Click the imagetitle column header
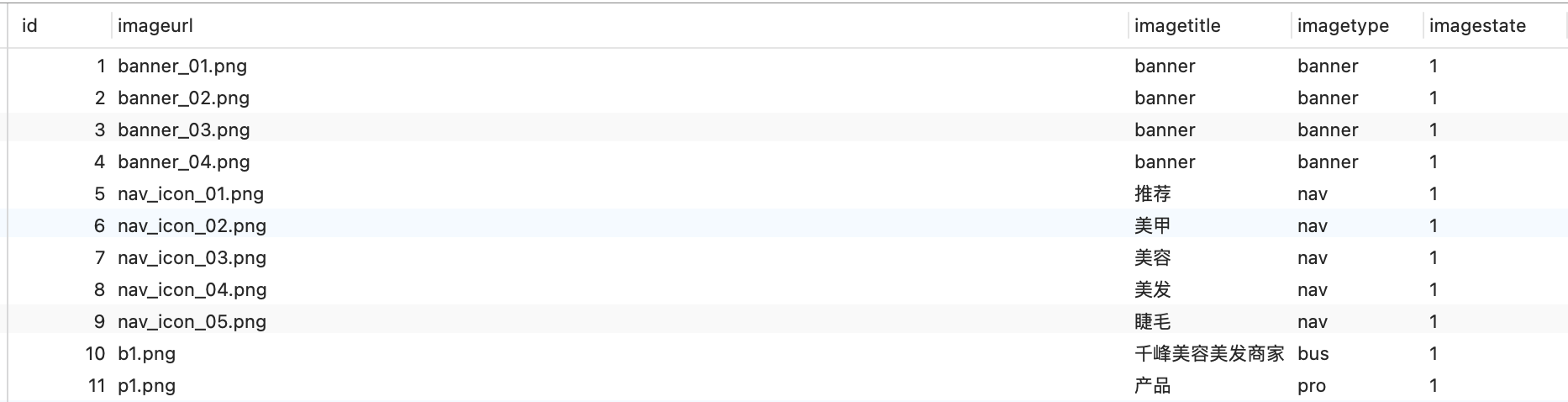This screenshot has height=402, width=1568. (x=1210, y=26)
